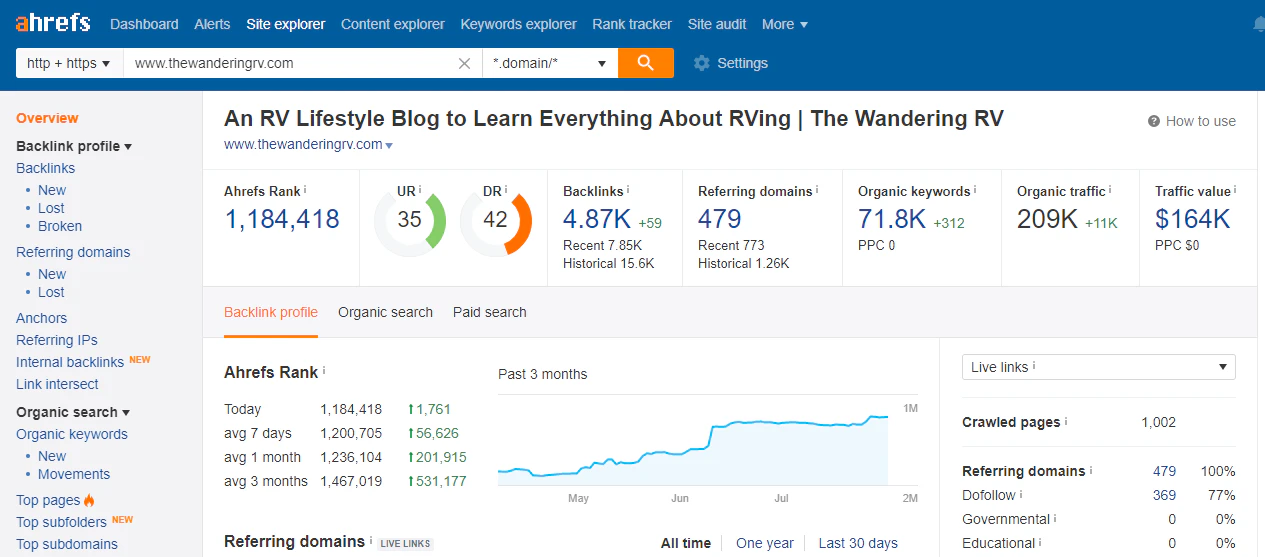
Task: Open the http + https protocol dropdown
Action: 69,63
